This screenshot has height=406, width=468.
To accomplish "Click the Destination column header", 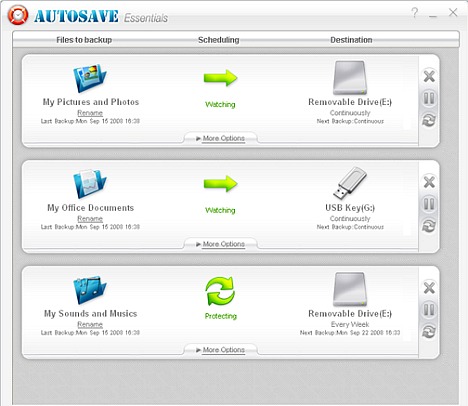I will [351, 40].
